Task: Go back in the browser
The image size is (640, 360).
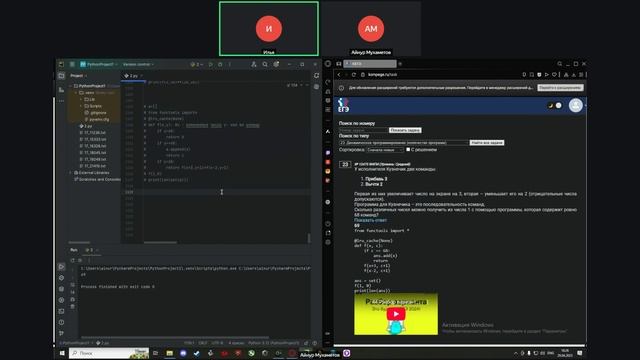Action: pos(338,75)
